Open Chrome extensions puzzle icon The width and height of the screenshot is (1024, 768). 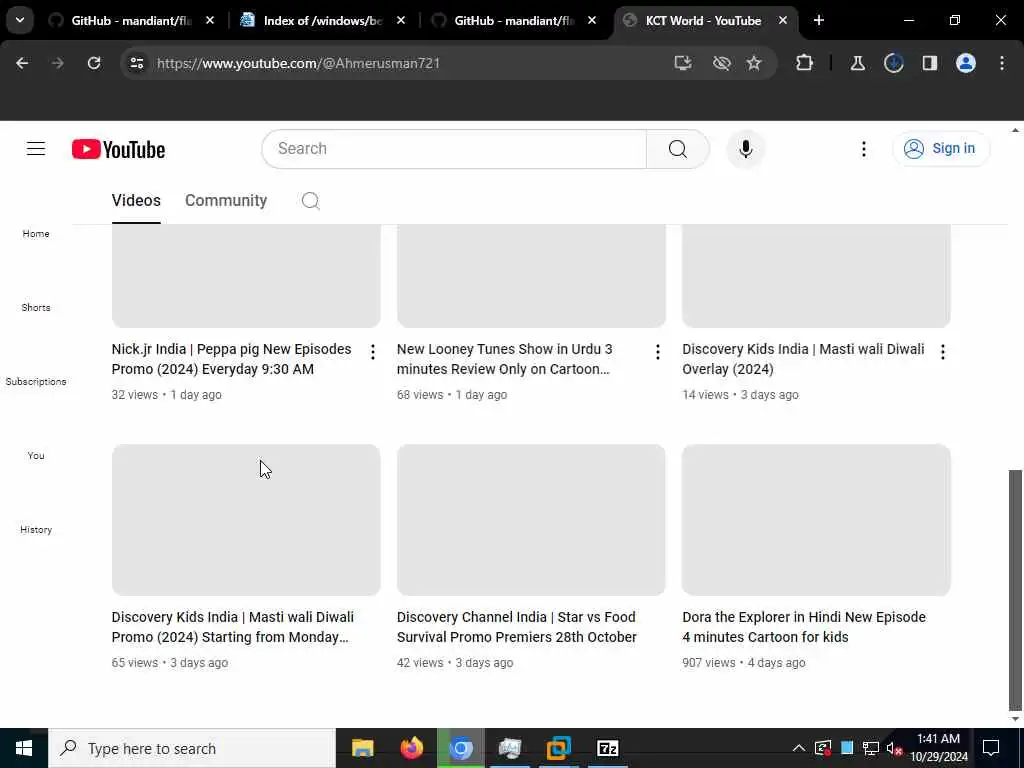[x=805, y=63]
